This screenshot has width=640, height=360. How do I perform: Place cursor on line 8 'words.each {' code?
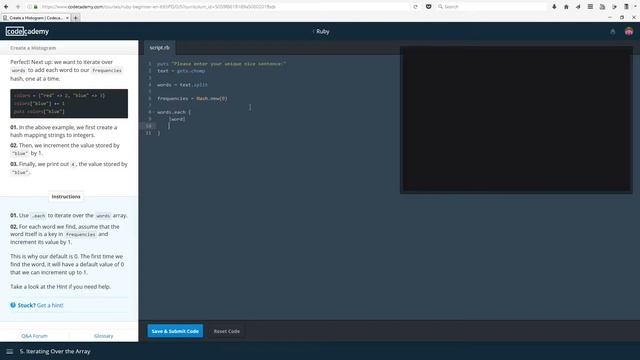(174, 112)
